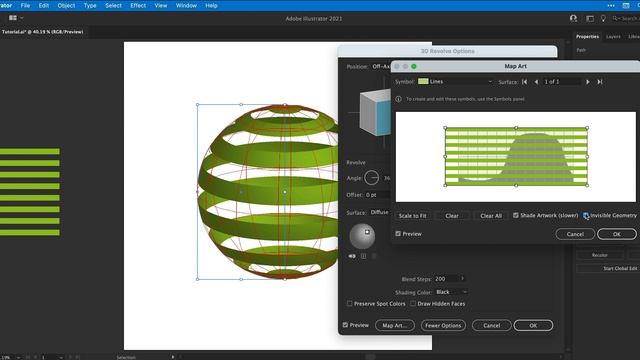Go to last surface in Map Art

[600, 82]
